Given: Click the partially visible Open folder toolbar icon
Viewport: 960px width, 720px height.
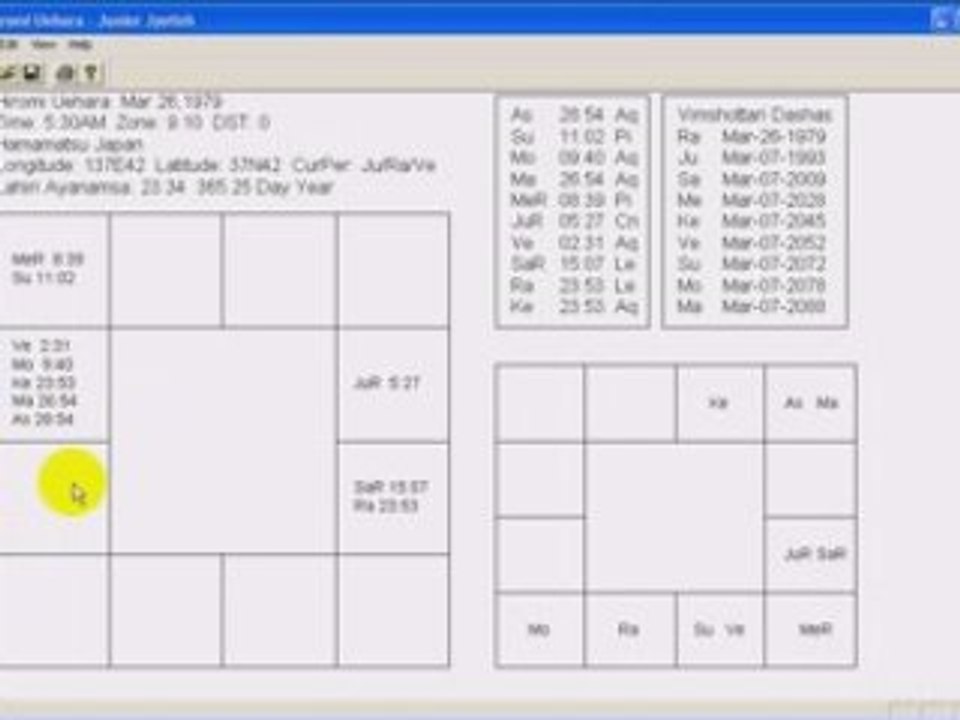Looking at the screenshot, I should pos(7,73).
